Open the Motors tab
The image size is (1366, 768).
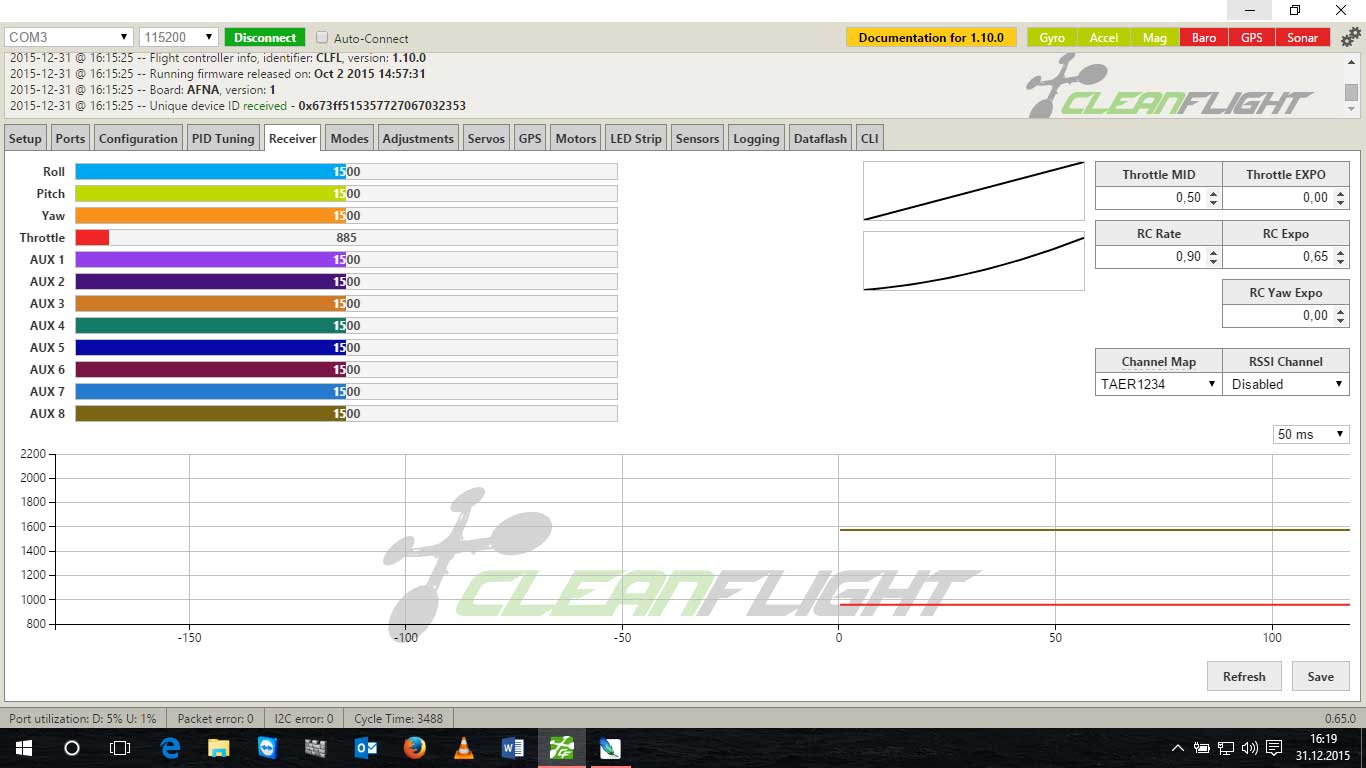click(575, 139)
